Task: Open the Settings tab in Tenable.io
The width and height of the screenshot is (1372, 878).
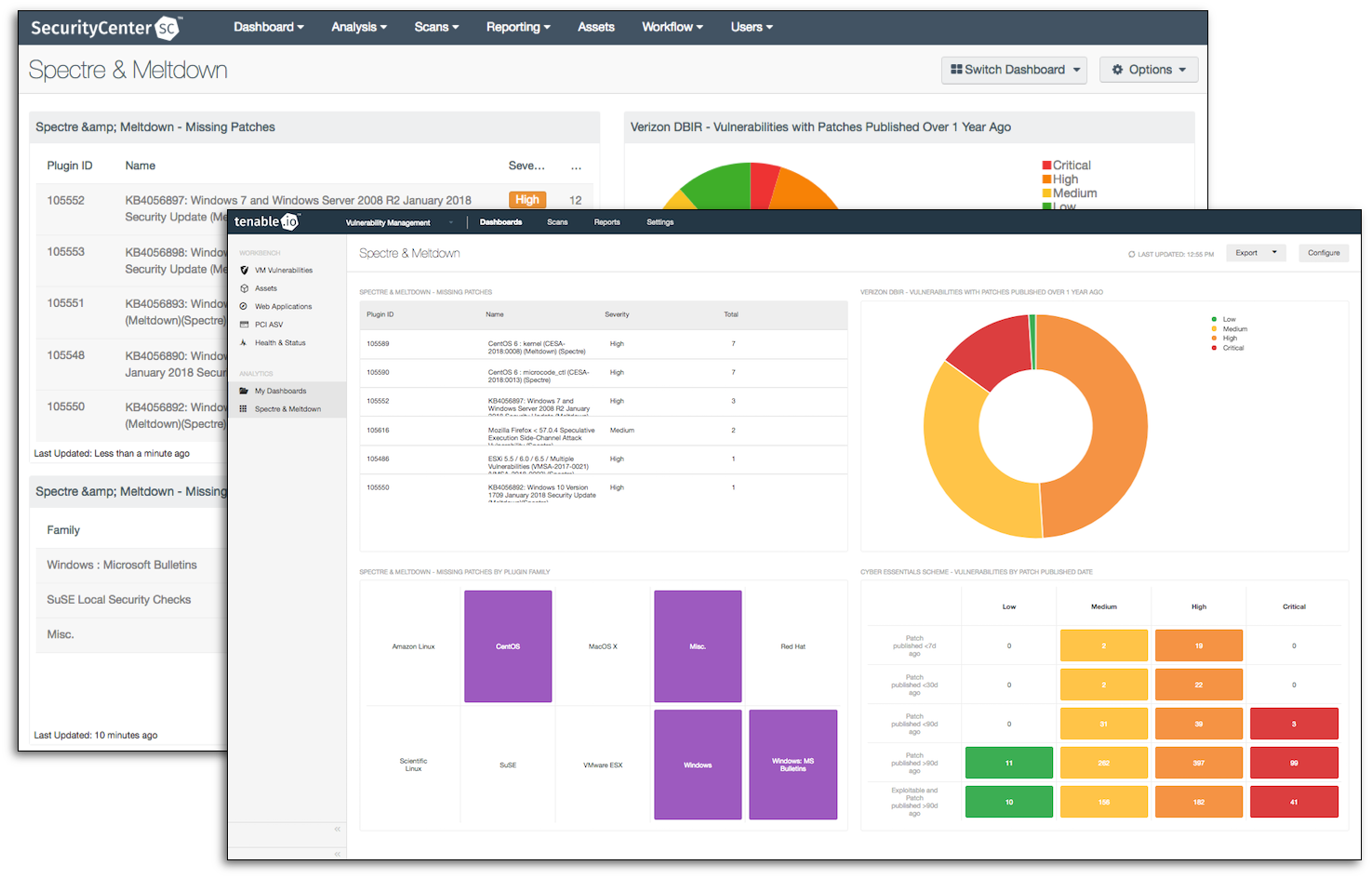Action: [660, 222]
